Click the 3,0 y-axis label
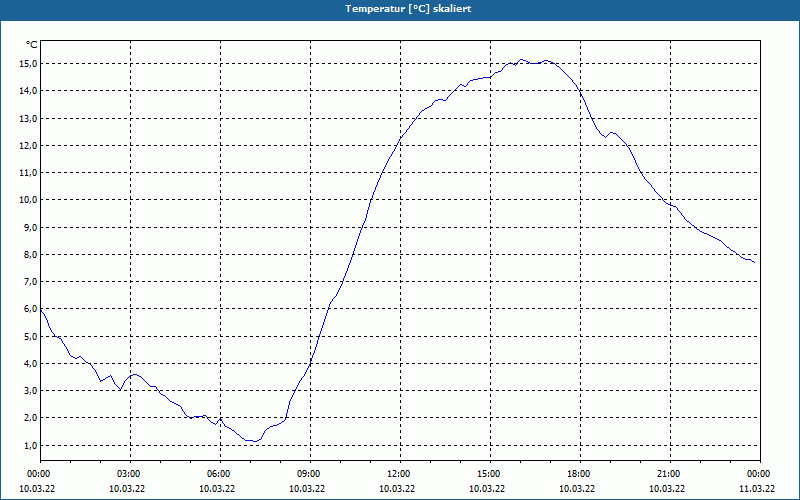The image size is (800, 500). (30, 391)
